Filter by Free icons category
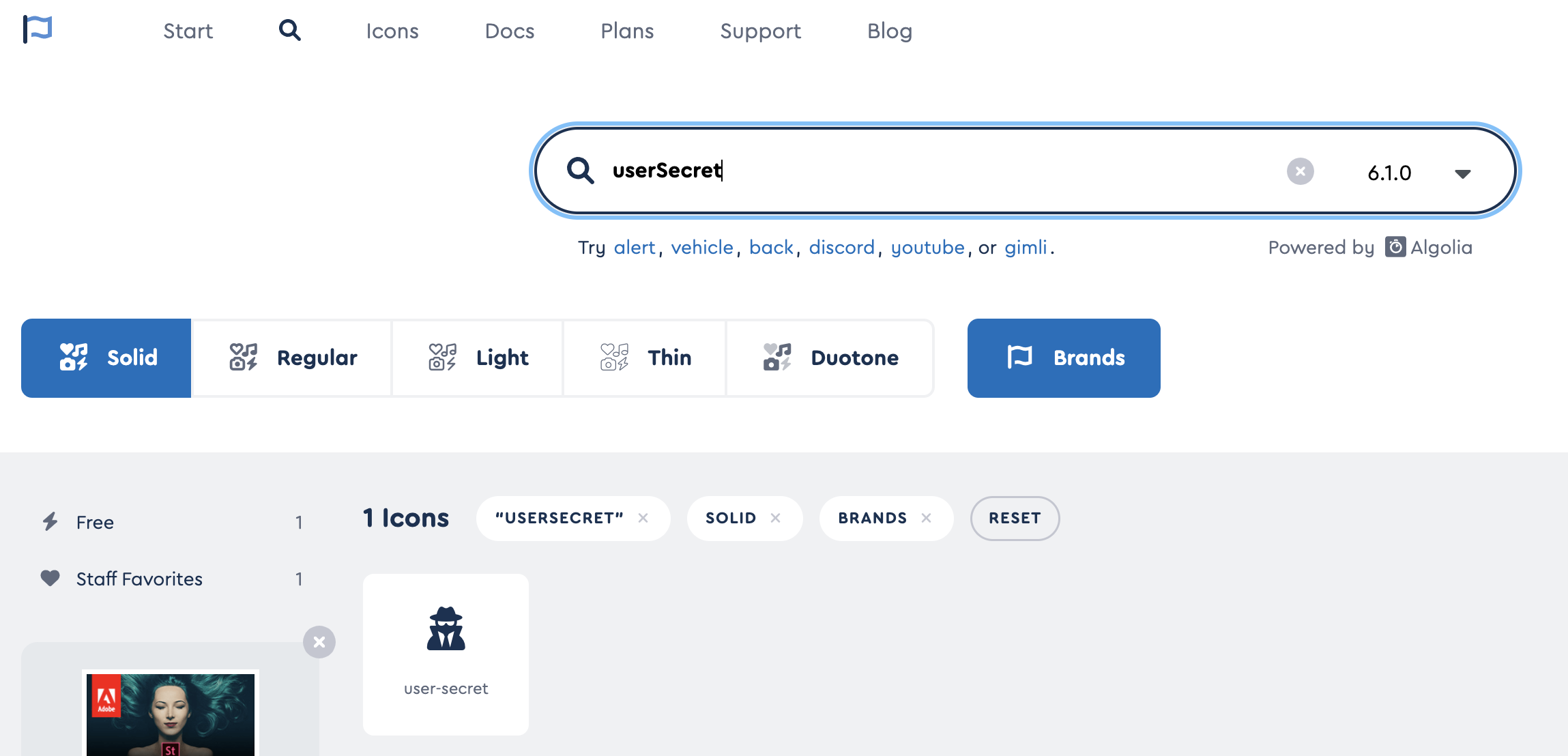Screen dimensions: 1568x756 pos(96,522)
